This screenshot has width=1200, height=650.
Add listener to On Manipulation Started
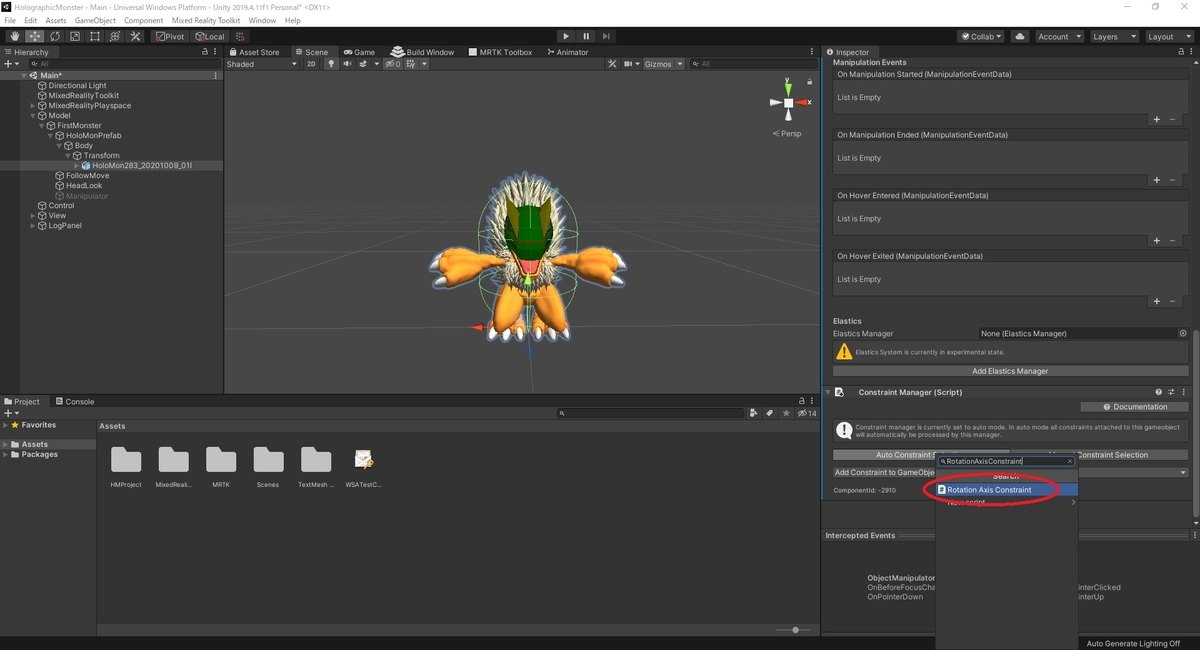pos(1157,119)
